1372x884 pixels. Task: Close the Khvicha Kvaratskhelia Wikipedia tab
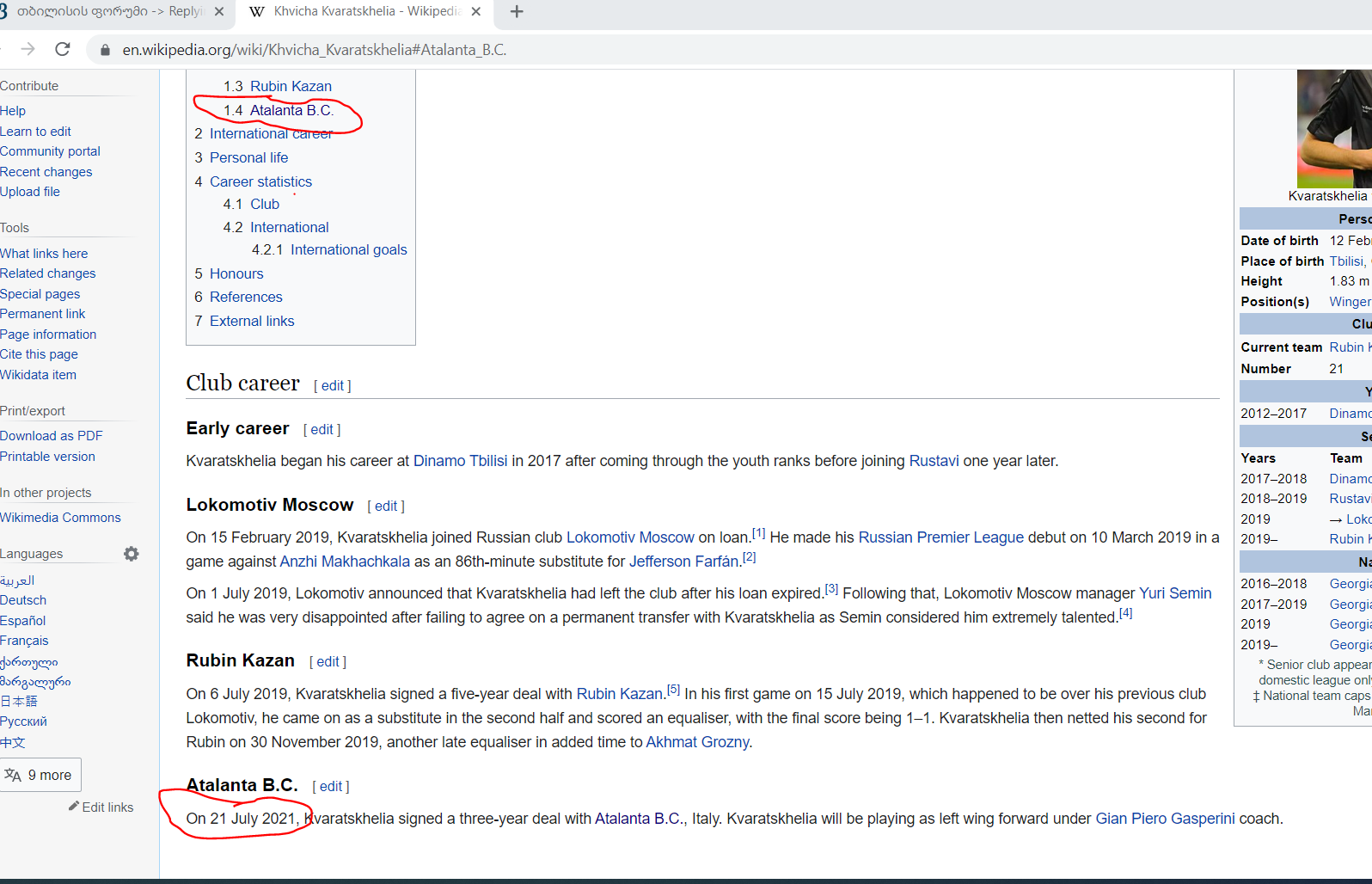pos(477,11)
